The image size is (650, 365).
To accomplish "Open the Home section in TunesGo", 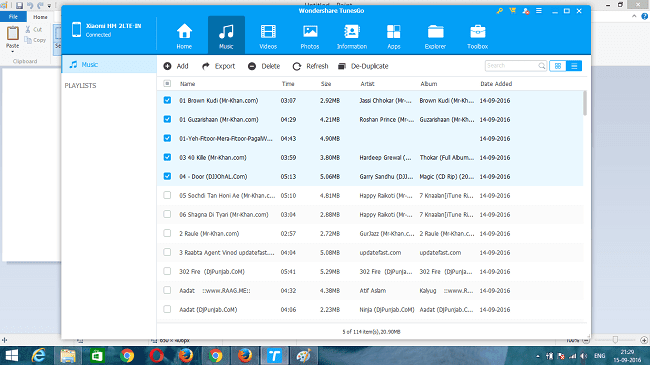I will click(184, 36).
